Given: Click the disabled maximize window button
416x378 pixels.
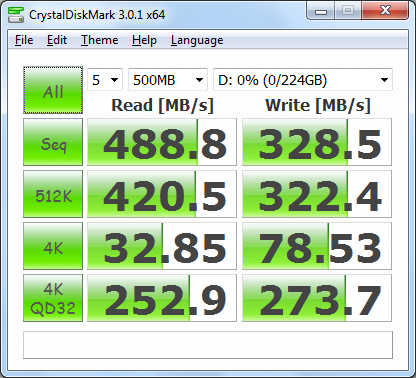Looking at the screenshot, I should coord(348,11).
